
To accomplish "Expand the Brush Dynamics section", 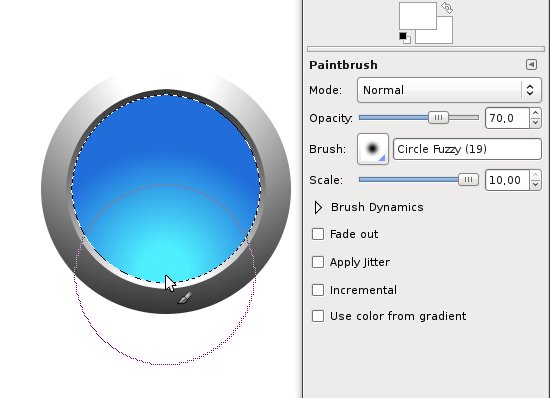I will (318, 207).
